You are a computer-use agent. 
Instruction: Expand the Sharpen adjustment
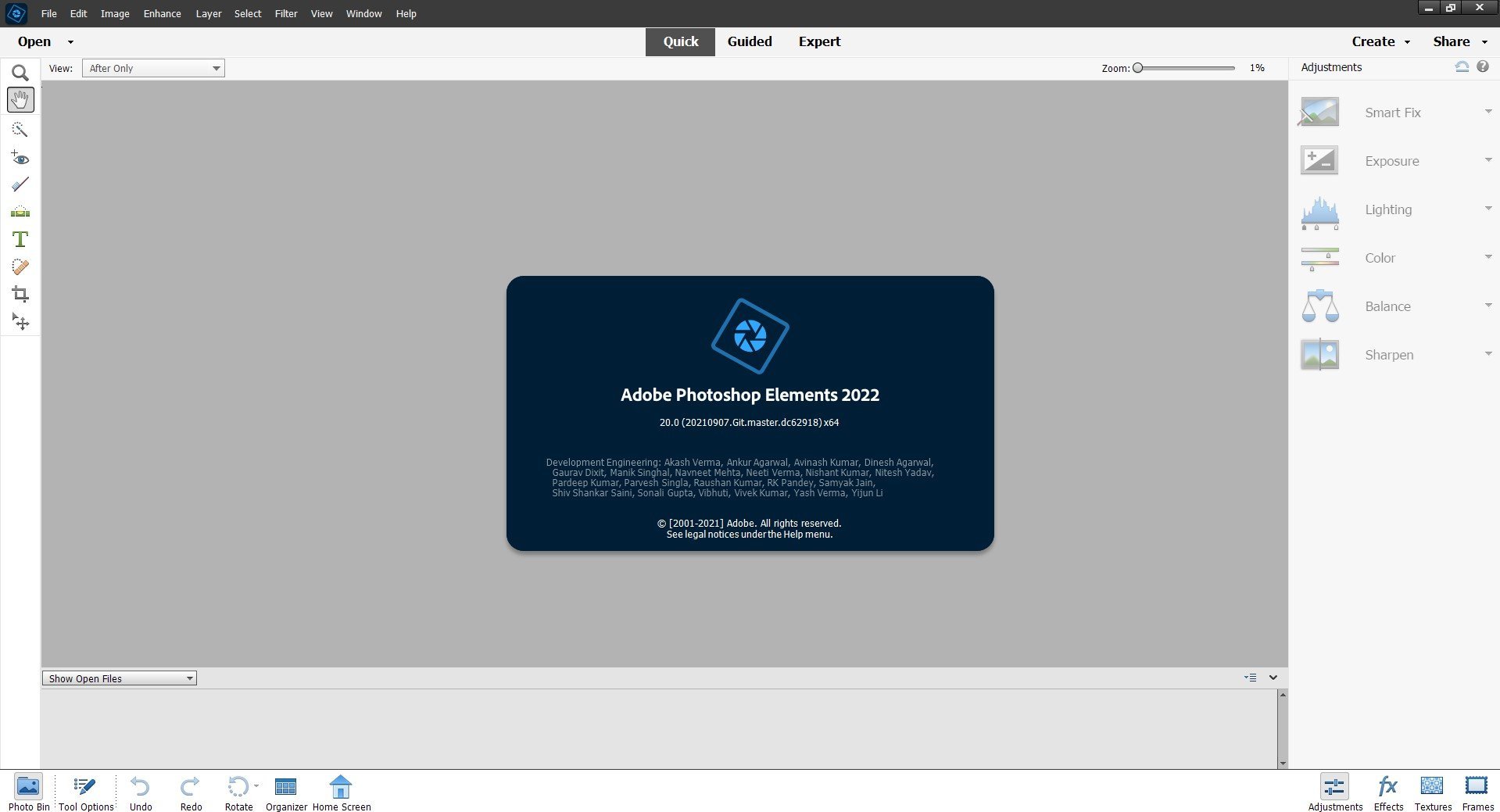pos(1488,354)
